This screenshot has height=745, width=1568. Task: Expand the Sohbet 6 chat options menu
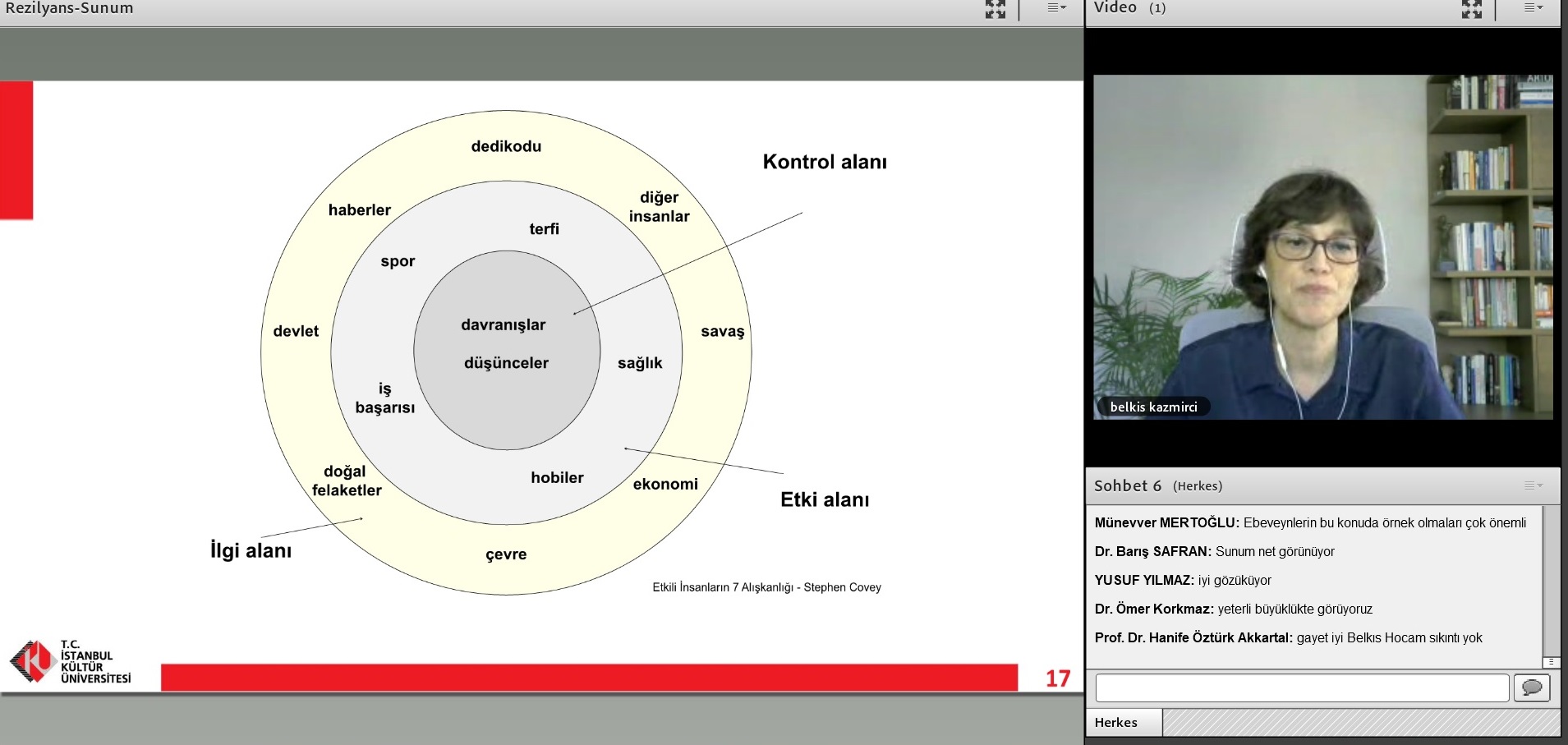1533,485
